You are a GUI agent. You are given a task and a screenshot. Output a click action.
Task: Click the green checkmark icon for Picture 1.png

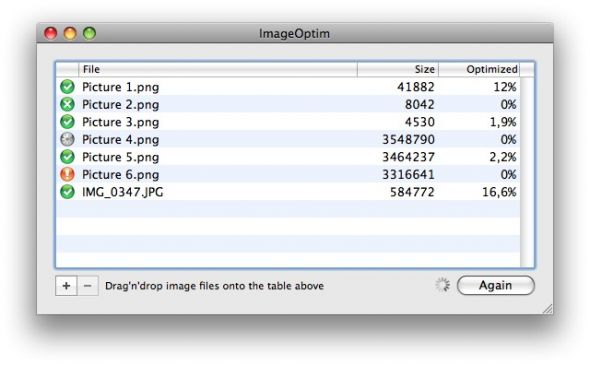[x=67, y=87]
